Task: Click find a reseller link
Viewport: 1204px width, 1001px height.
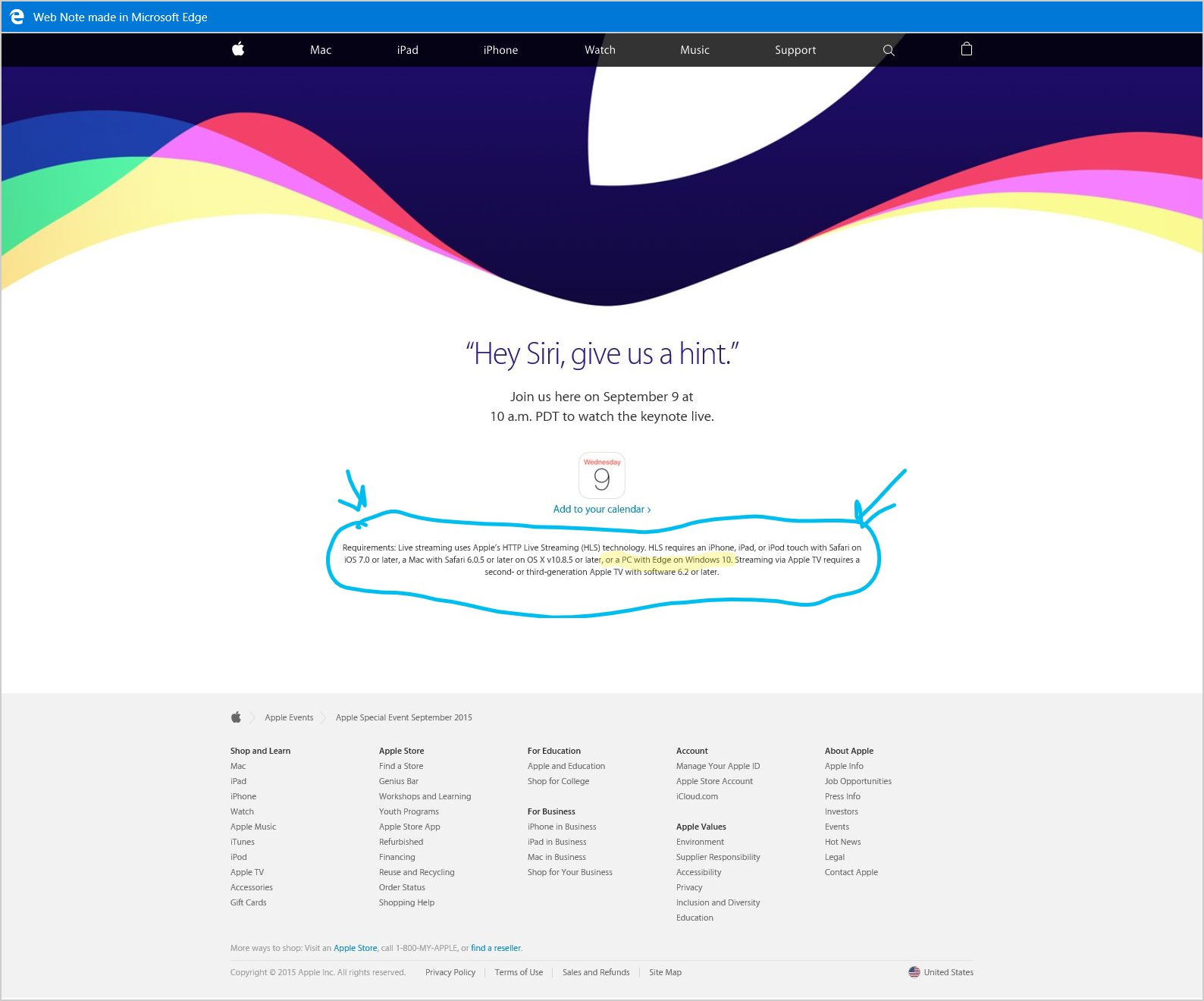Action: (x=496, y=948)
